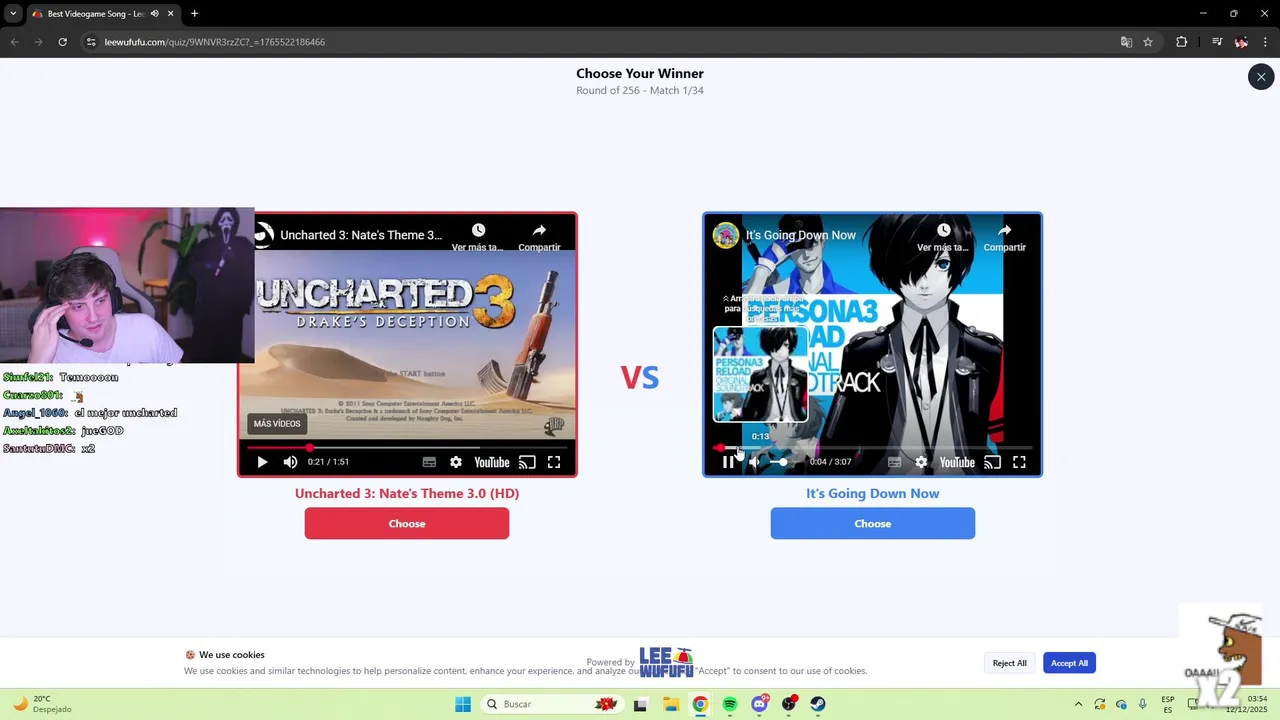Viewport: 1280px width, 720px height.
Task: Open channel avatar on Persona 3 video
Action: 725,235
